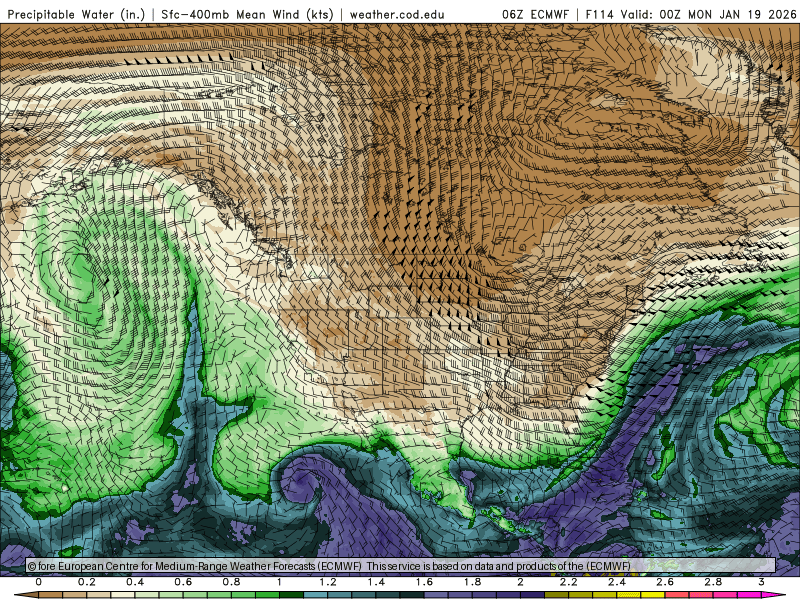The height and width of the screenshot is (600, 800).
Task: Click the '0.4' color scale label
Action: (x=135, y=582)
